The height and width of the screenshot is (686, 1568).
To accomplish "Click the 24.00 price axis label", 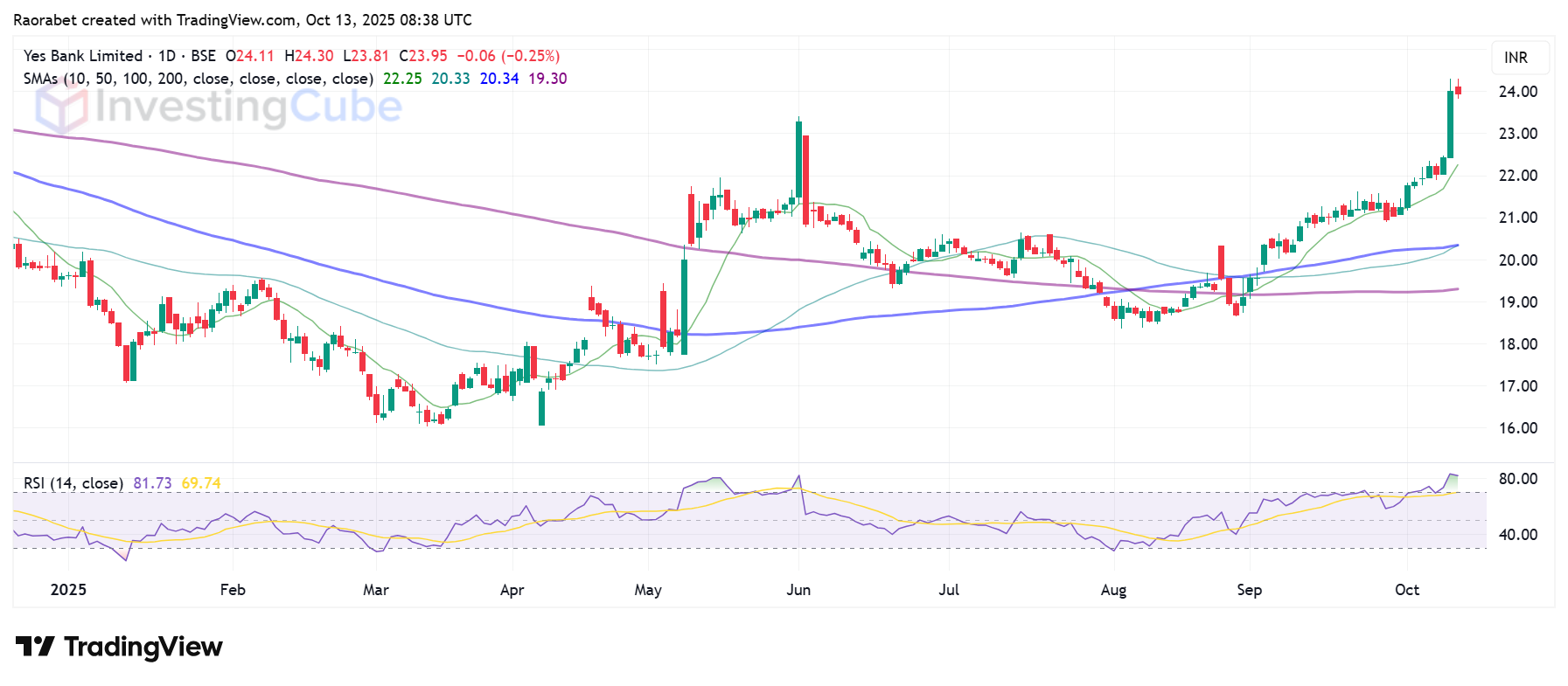I will pos(1518,92).
